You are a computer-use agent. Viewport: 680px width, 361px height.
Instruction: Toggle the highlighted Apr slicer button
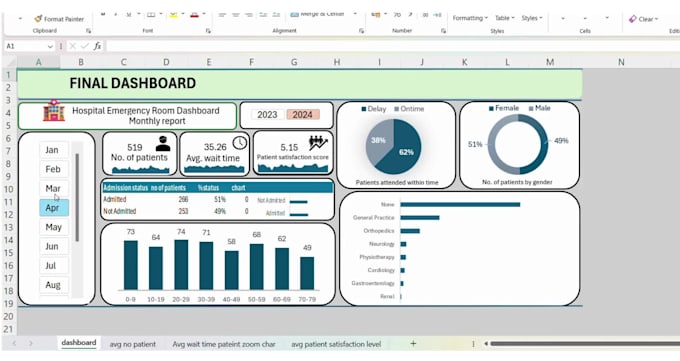tap(54, 208)
